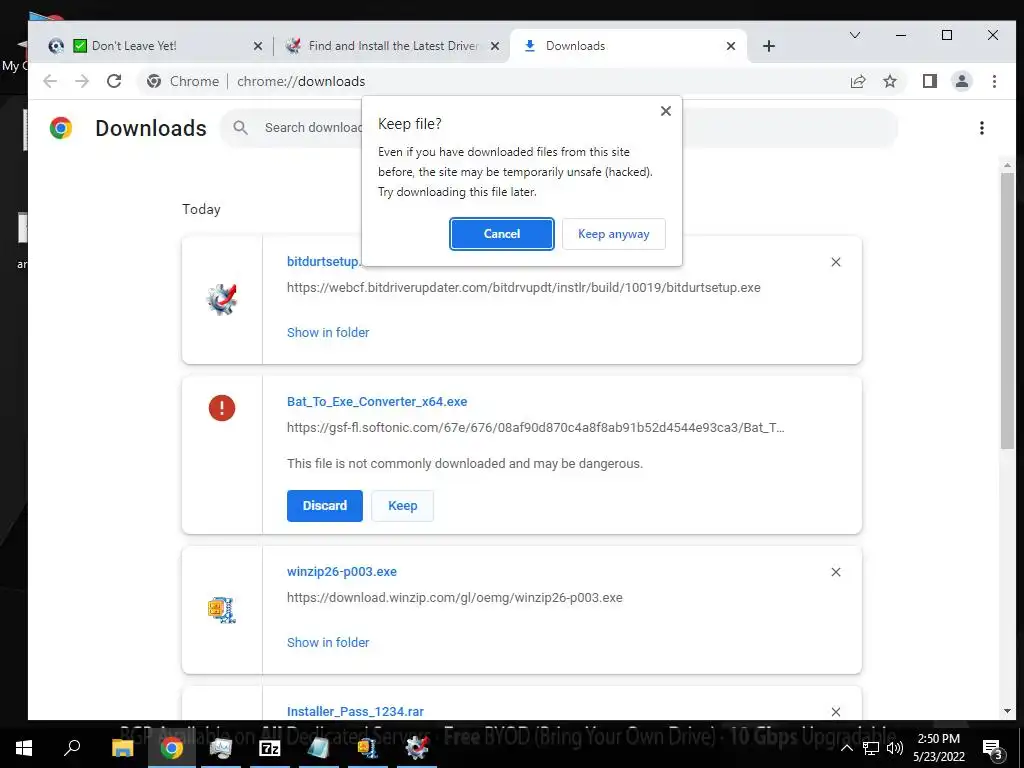Click the search magnifier in Downloads

tap(240, 127)
